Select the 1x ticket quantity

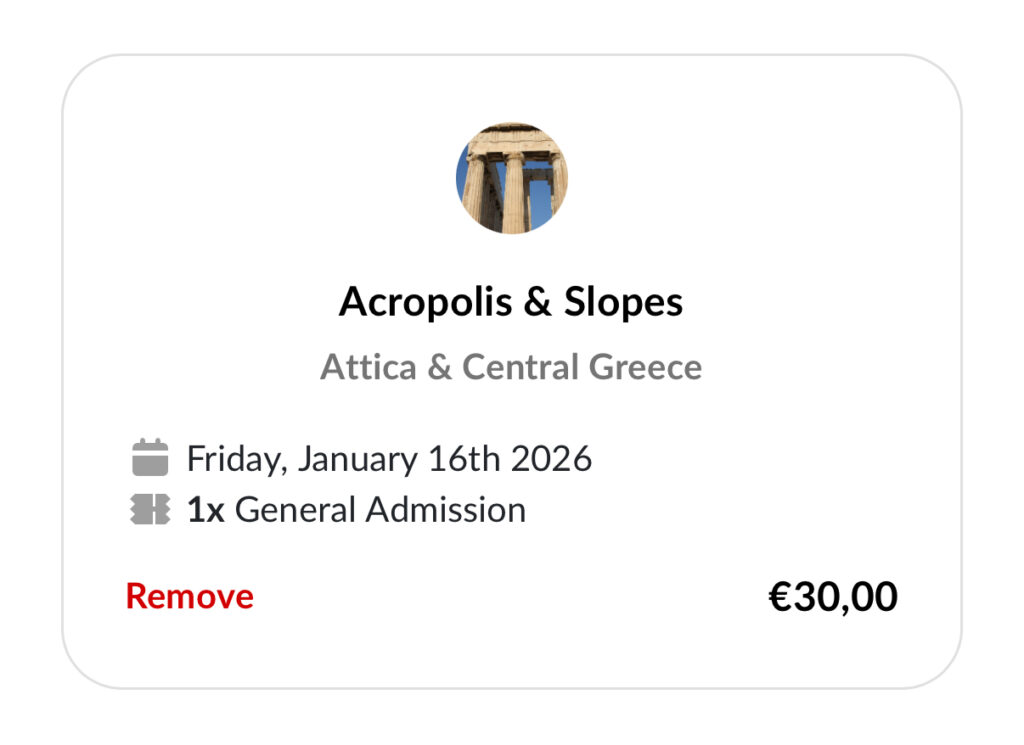(x=205, y=510)
